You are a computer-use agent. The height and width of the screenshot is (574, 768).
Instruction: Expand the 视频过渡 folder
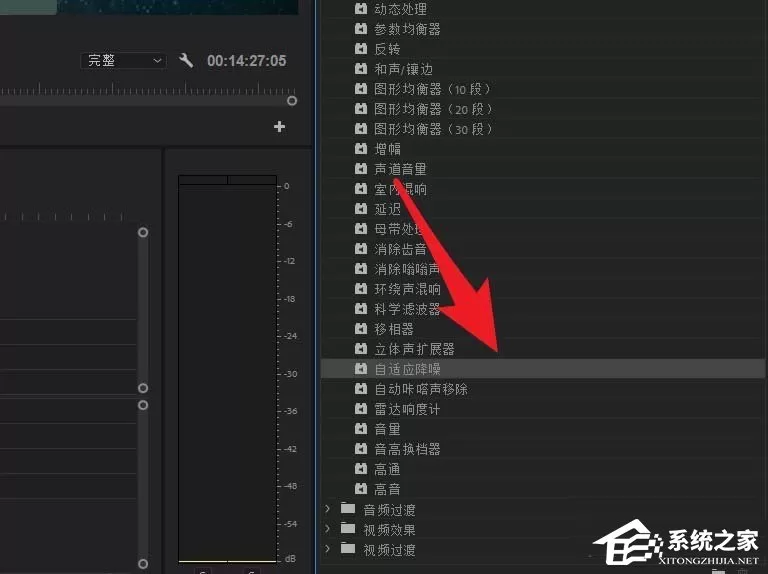pos(328,549)
